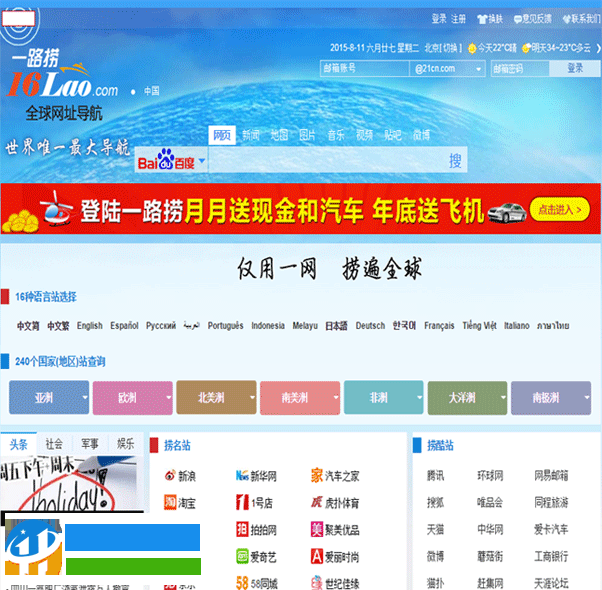Expand the 非洲 continent dropdown arrow
Image resolution: width=602 pixels, height=590 pixels.
tap(420, 397)
